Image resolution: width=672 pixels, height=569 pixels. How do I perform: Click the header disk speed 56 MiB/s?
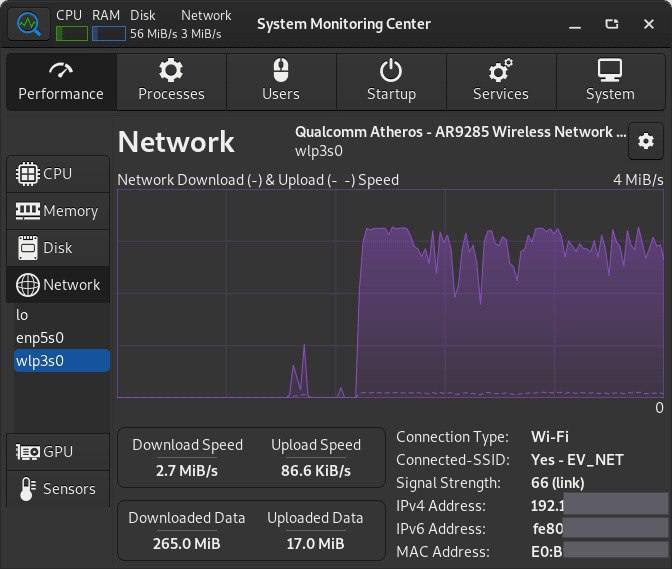(x=153, y=34)
